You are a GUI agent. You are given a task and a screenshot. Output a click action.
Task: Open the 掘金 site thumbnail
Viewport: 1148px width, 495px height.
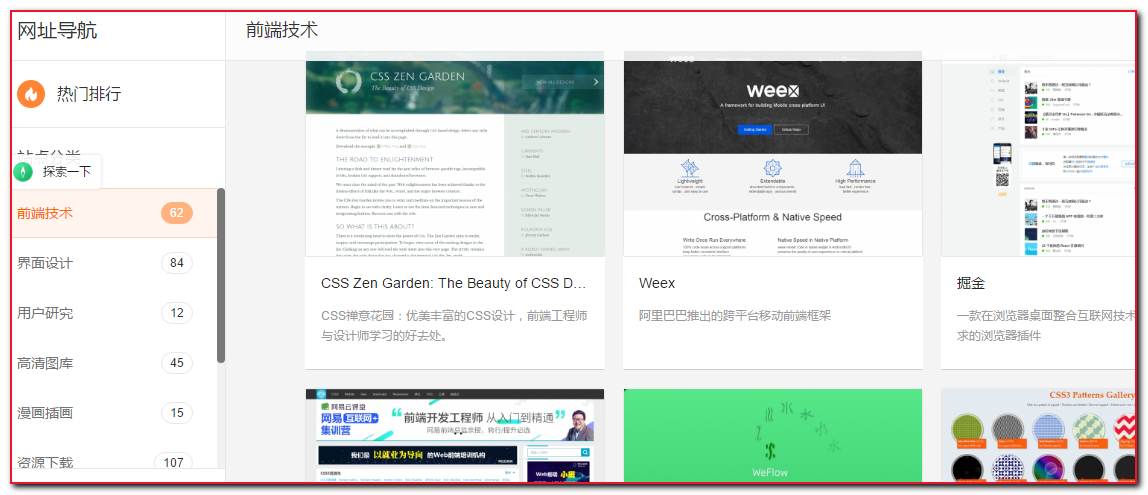tap(1039, 154)
